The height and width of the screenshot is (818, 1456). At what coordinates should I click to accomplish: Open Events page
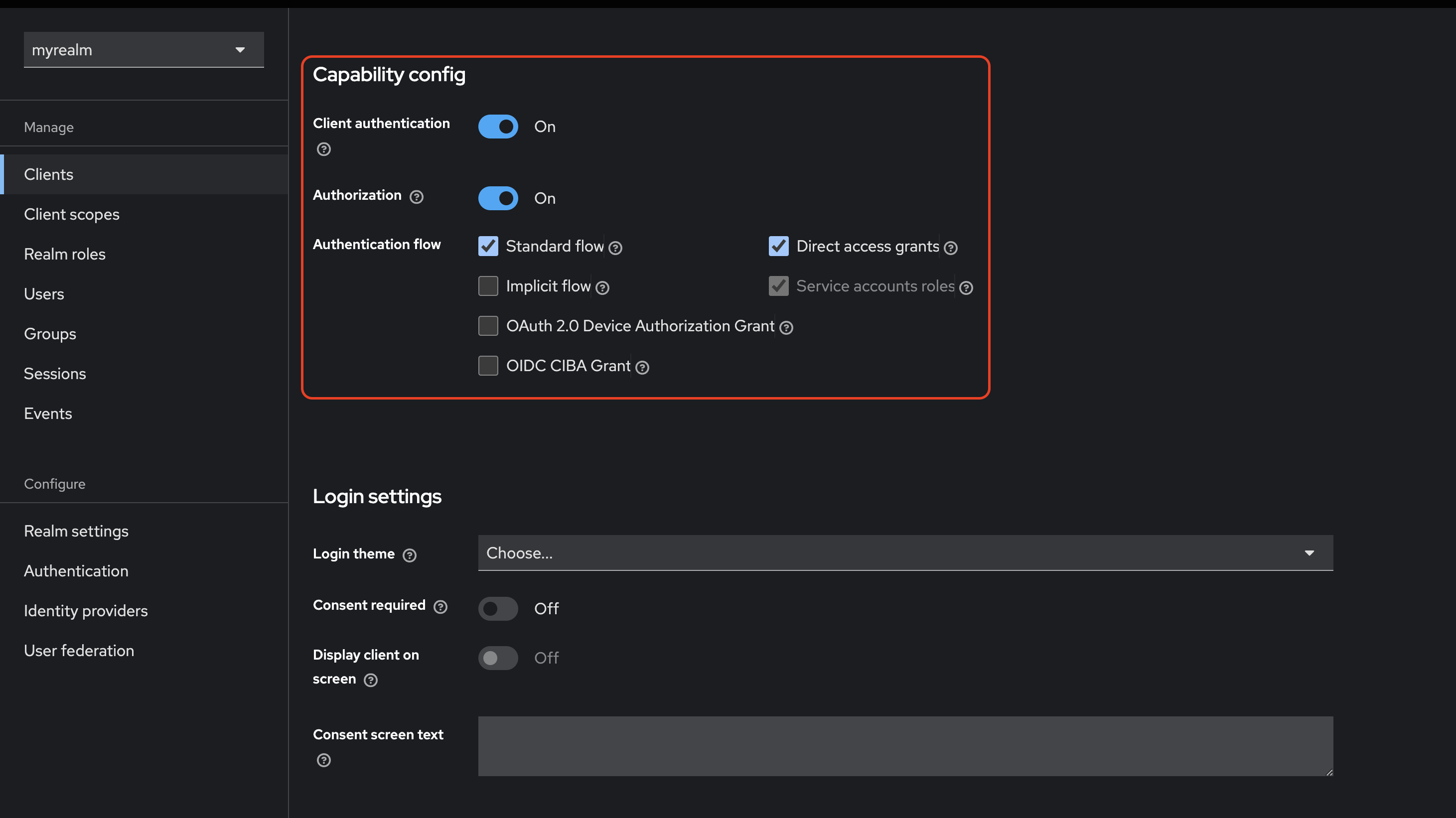coord(144,413)
